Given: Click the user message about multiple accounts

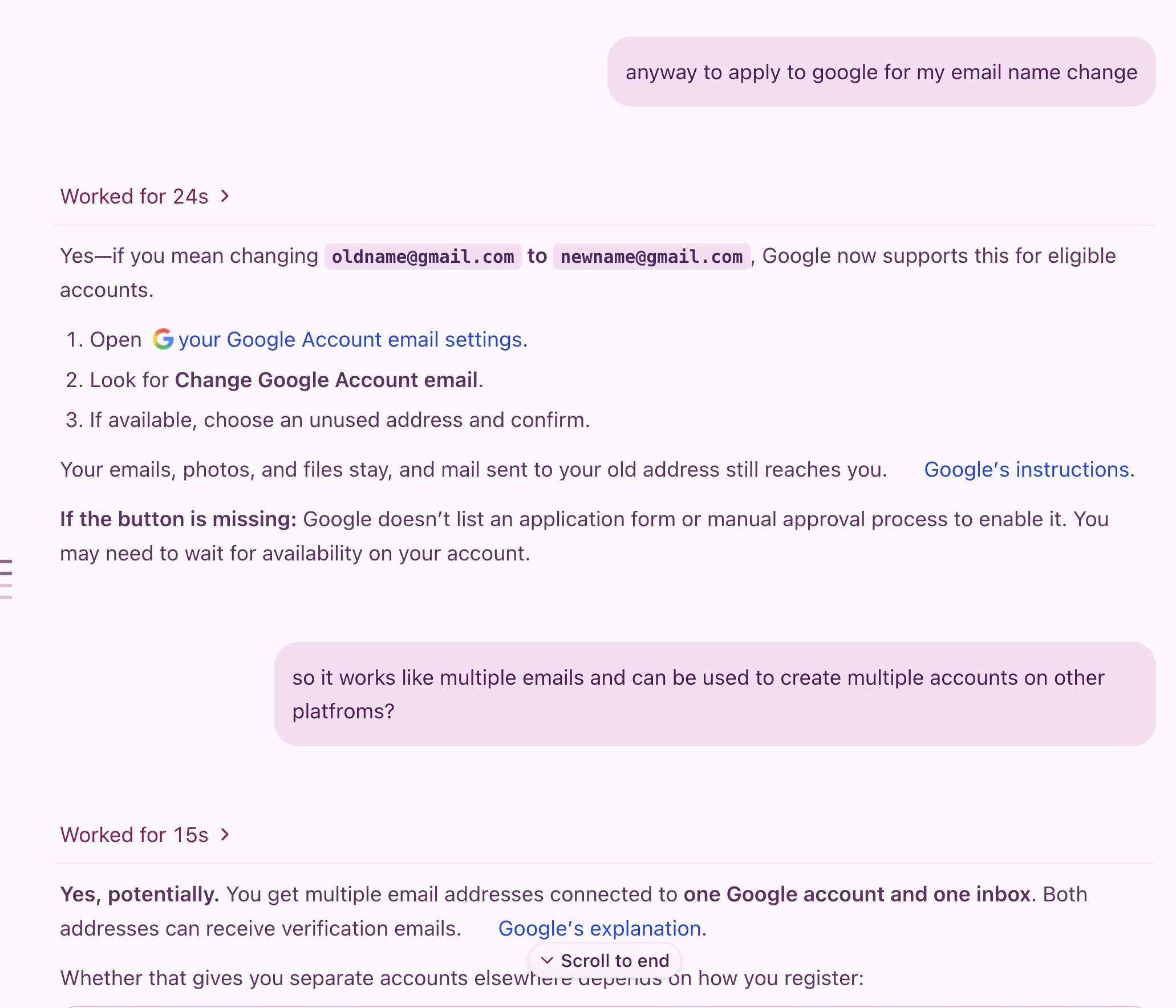Looking at the screenshot, I should [x=715, y=694].
